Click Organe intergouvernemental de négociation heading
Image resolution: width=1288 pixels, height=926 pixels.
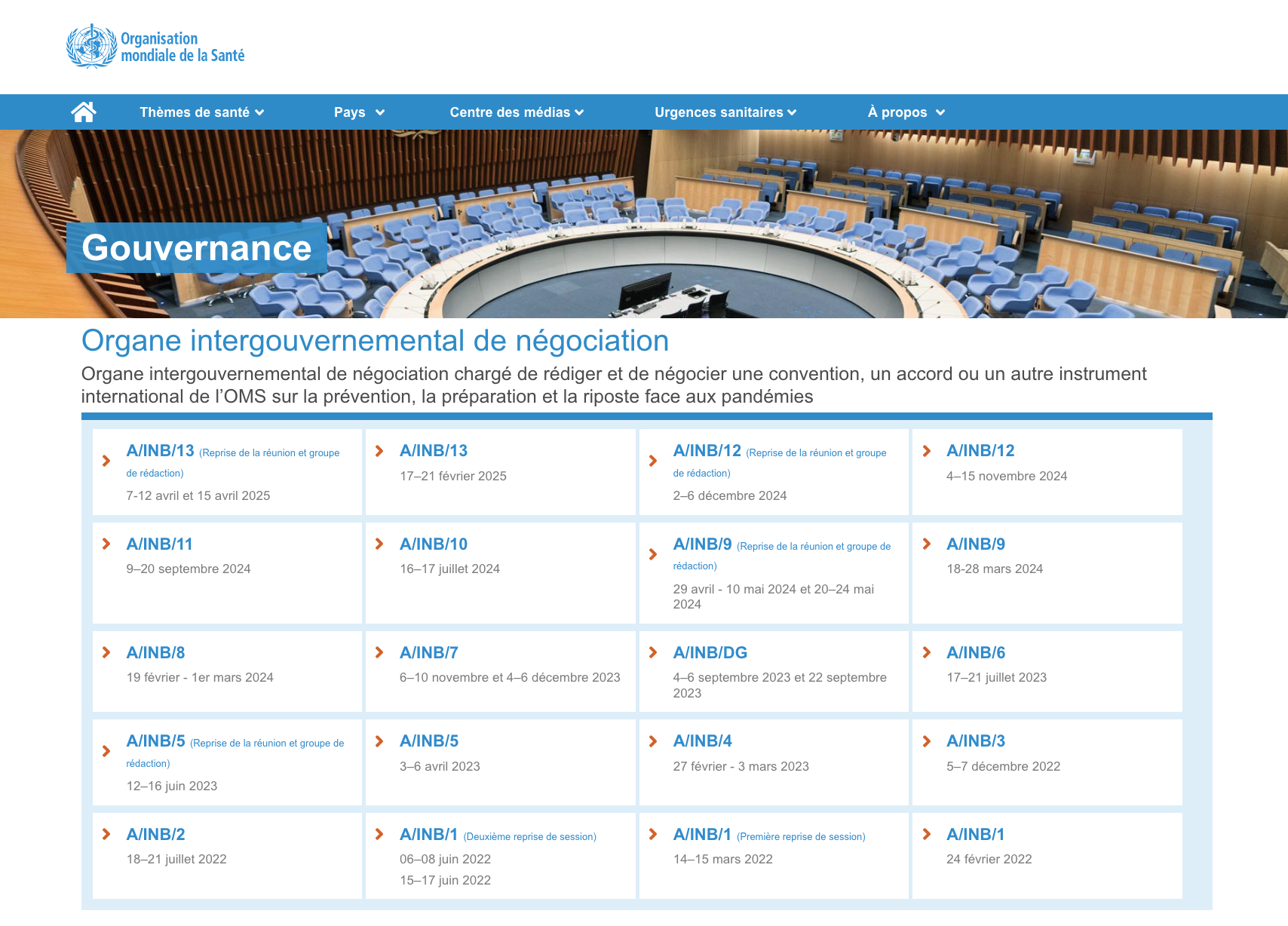pos(375,341)
